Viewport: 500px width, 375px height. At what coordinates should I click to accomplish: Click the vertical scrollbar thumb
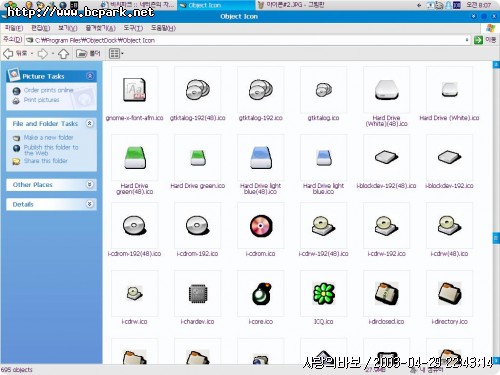496,238
